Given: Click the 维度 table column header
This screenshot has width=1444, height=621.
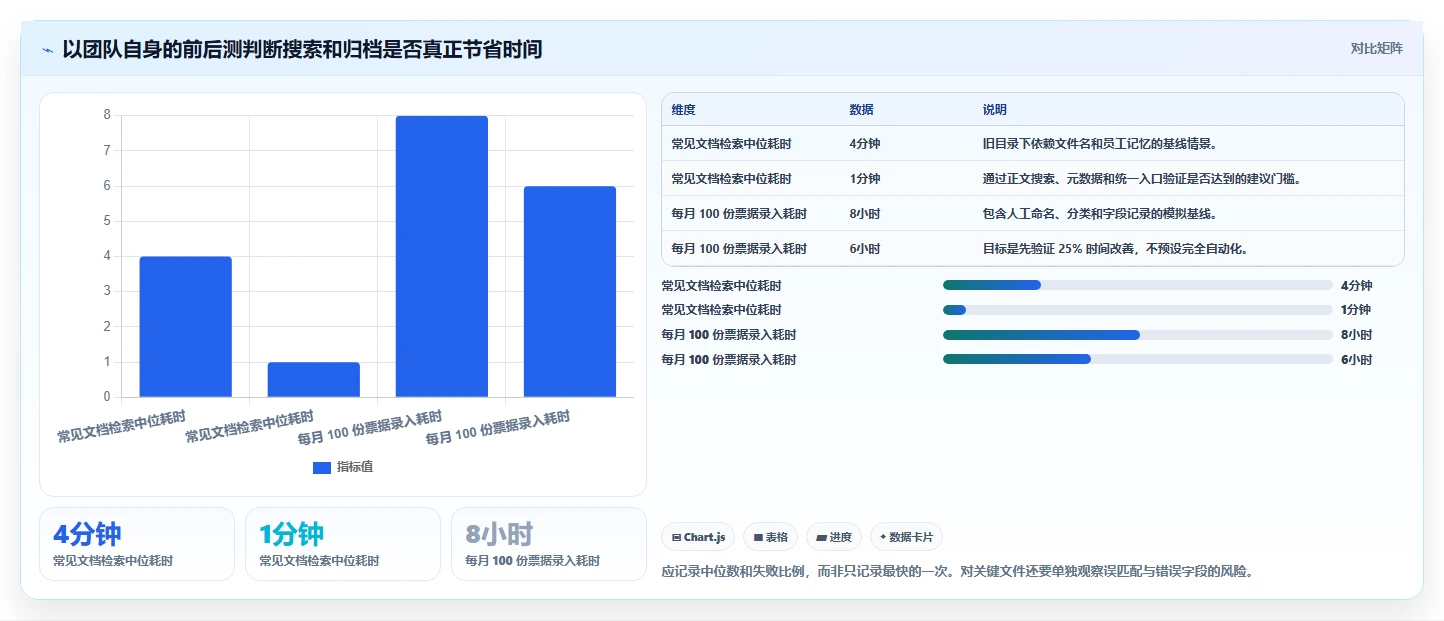Looking at the screenshot, I should point(684,110).
